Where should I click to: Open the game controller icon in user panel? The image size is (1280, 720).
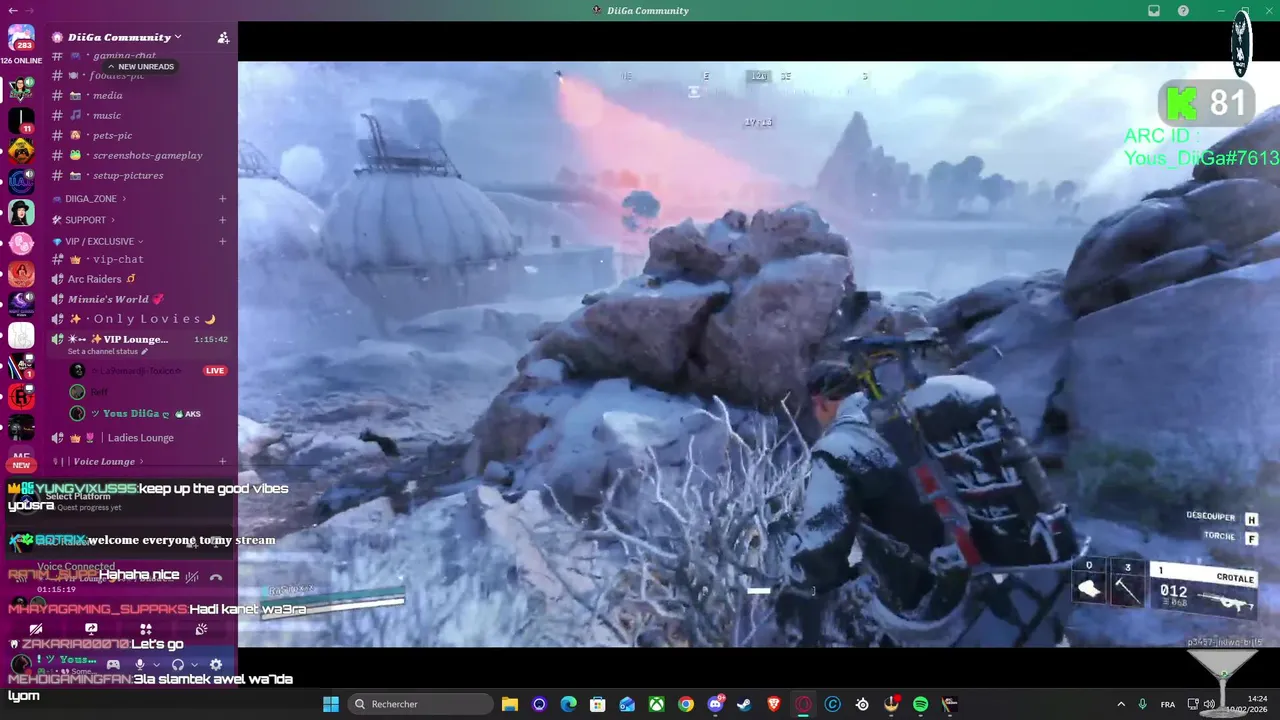coord(114,664)
